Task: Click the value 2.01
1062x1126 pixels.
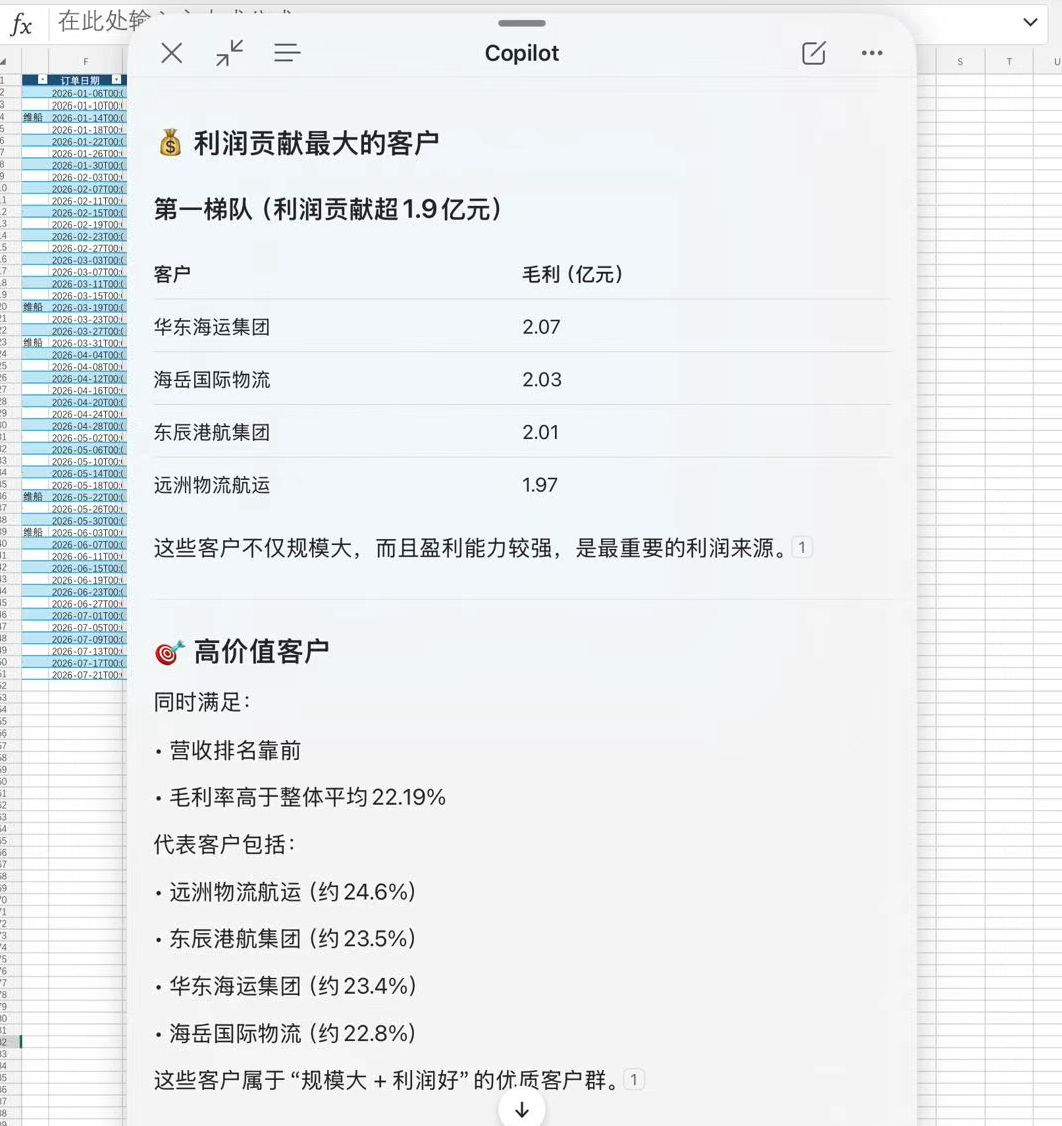Action: [x=541, y=432]
